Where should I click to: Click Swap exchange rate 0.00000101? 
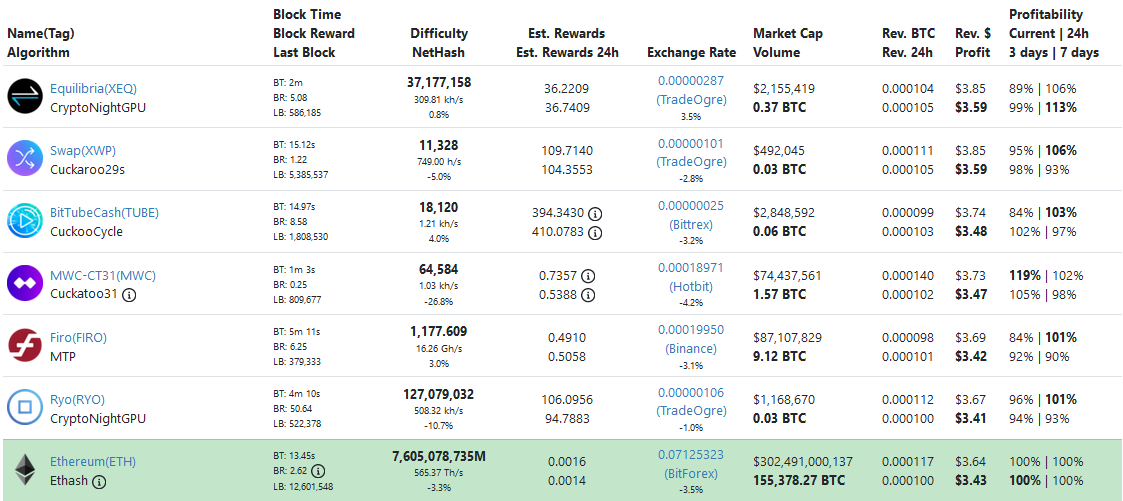click(x=691, y=143)
